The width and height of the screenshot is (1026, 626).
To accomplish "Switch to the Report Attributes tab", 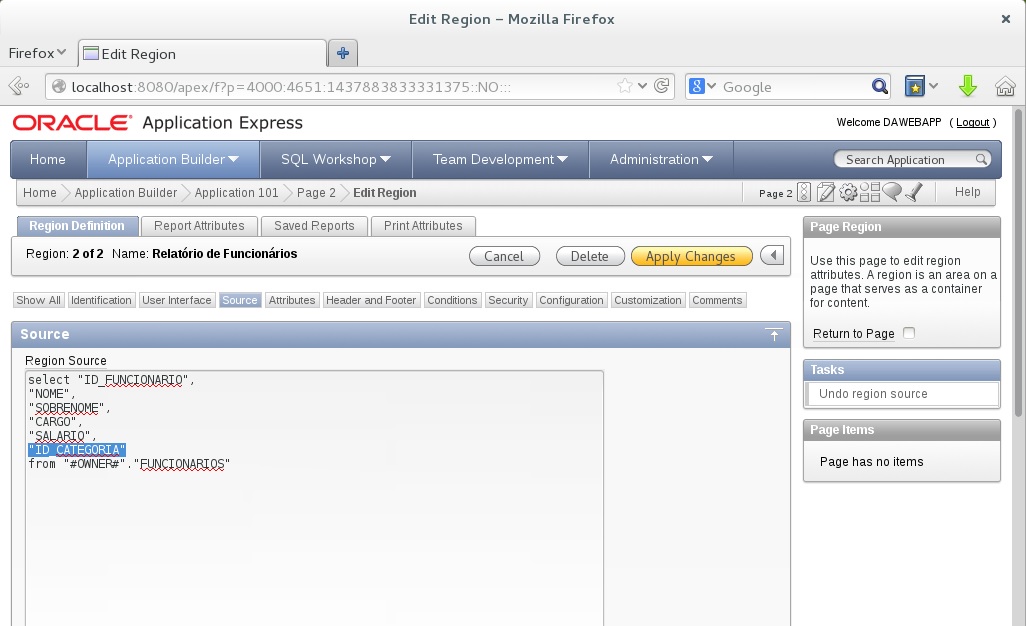I will (199, 226).
